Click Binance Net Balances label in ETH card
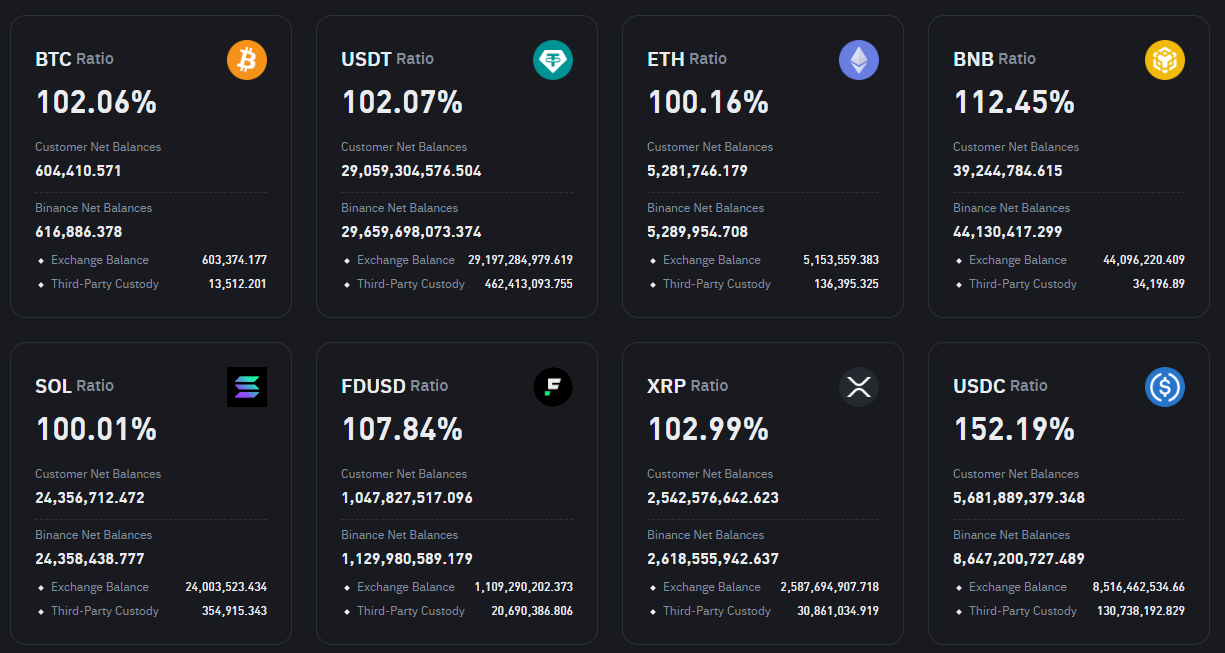Image resolution: width=1225 pixels, height=653 pixels. point(705,208)
